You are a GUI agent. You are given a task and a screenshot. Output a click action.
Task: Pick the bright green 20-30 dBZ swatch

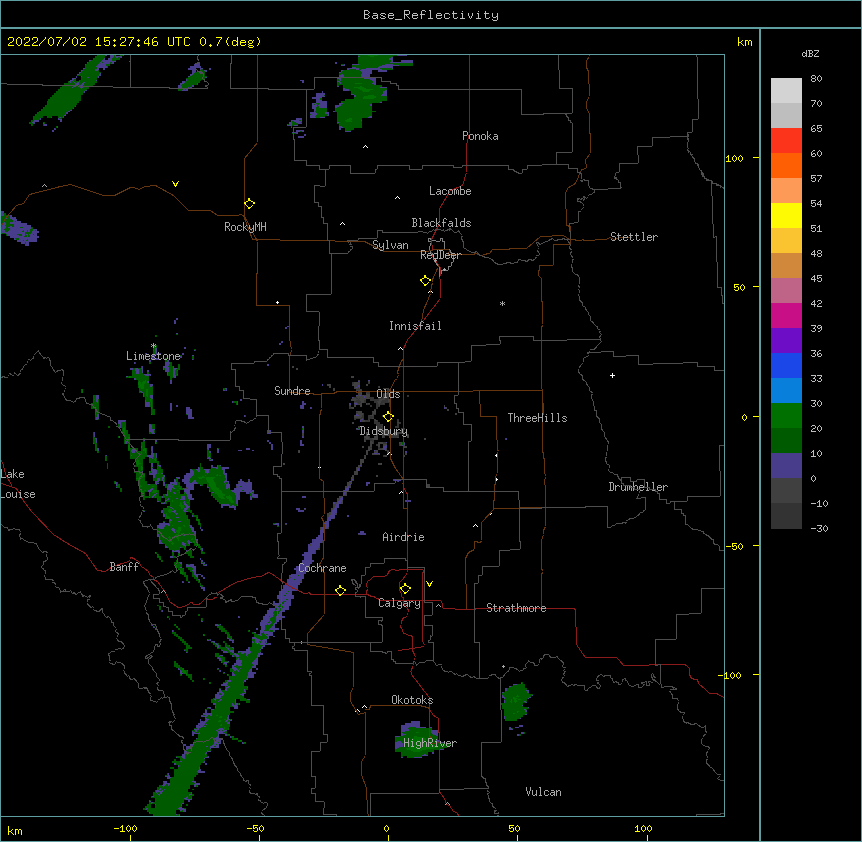[786, 416]
